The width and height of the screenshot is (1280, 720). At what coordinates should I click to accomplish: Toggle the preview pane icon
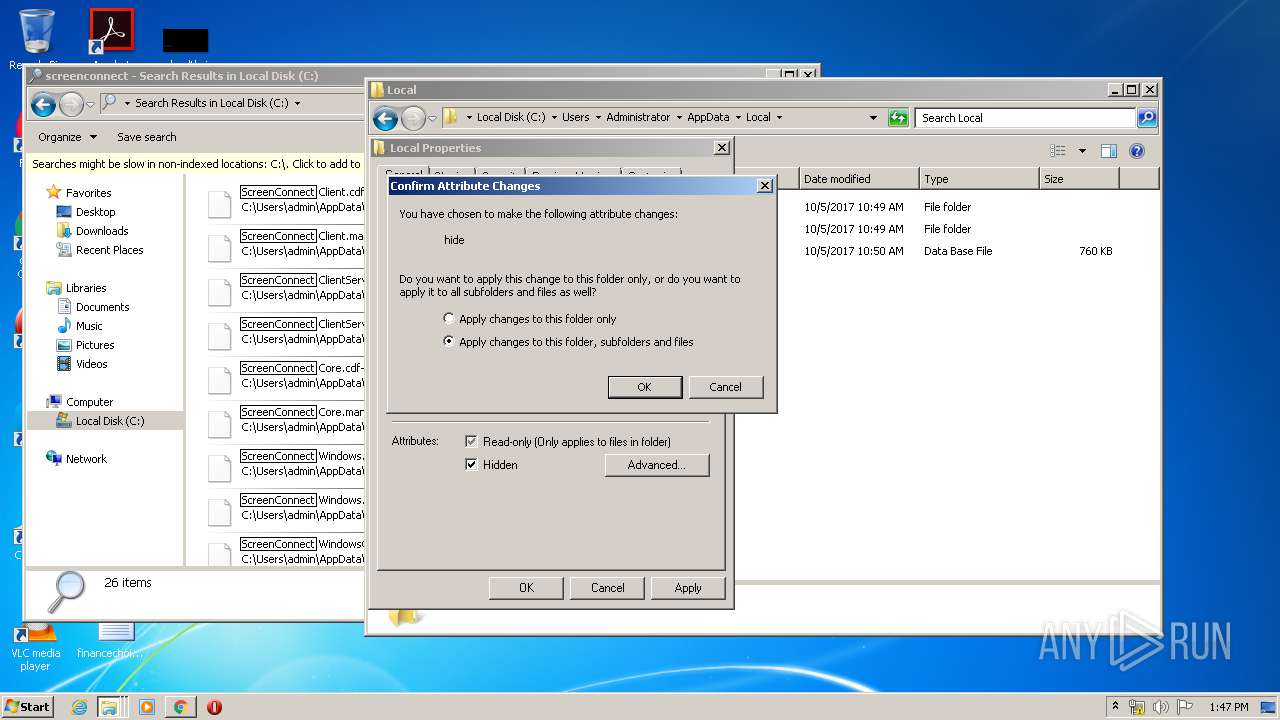[1108, 151]
